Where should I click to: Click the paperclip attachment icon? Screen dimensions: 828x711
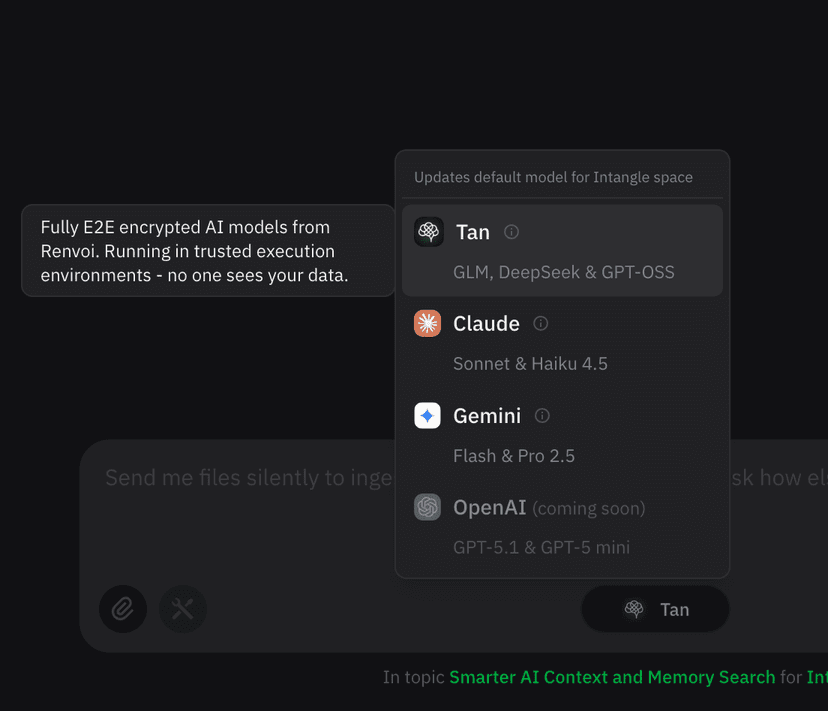coord(123,609)
